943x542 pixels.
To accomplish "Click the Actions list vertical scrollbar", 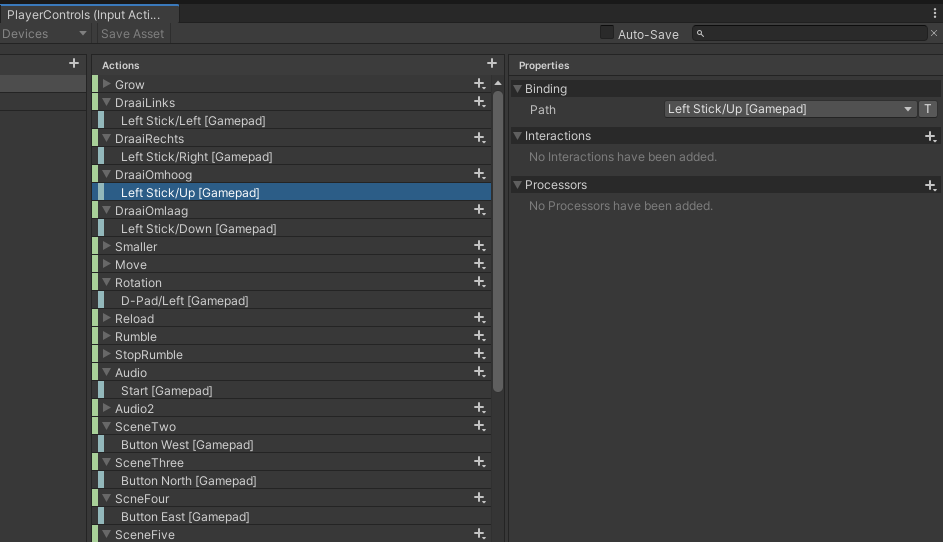I will pos(498,240).
